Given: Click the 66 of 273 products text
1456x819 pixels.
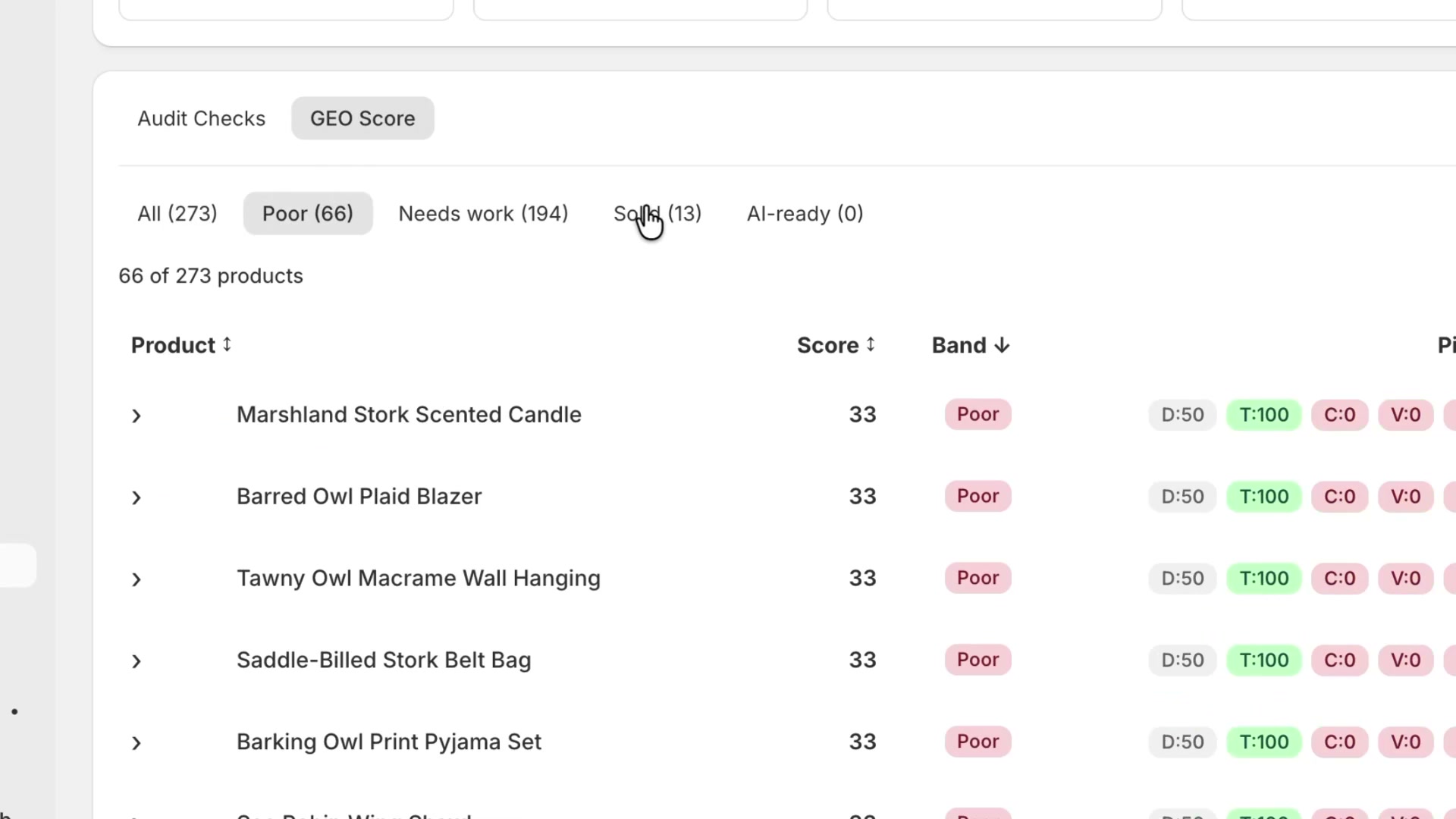Looking at the screenshot, I should [x=210, y=275].
